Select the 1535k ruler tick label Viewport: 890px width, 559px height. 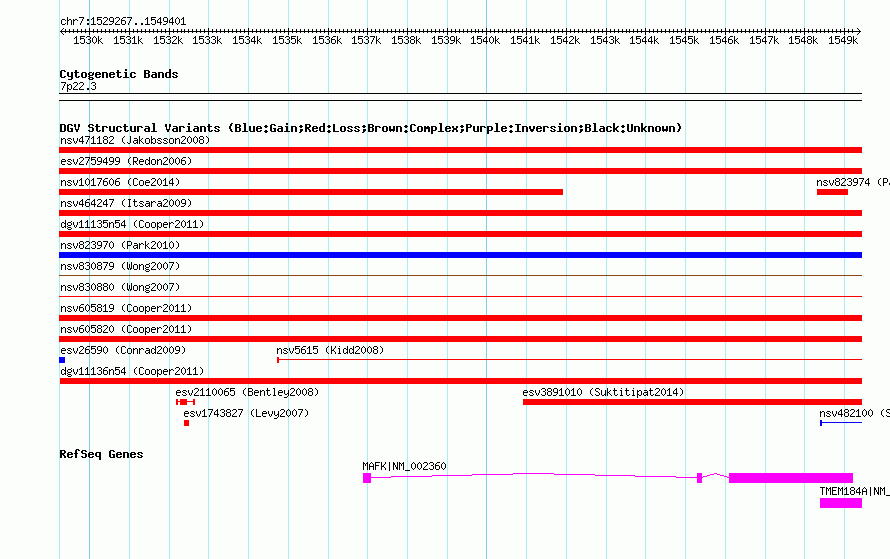tap(287, 40)
